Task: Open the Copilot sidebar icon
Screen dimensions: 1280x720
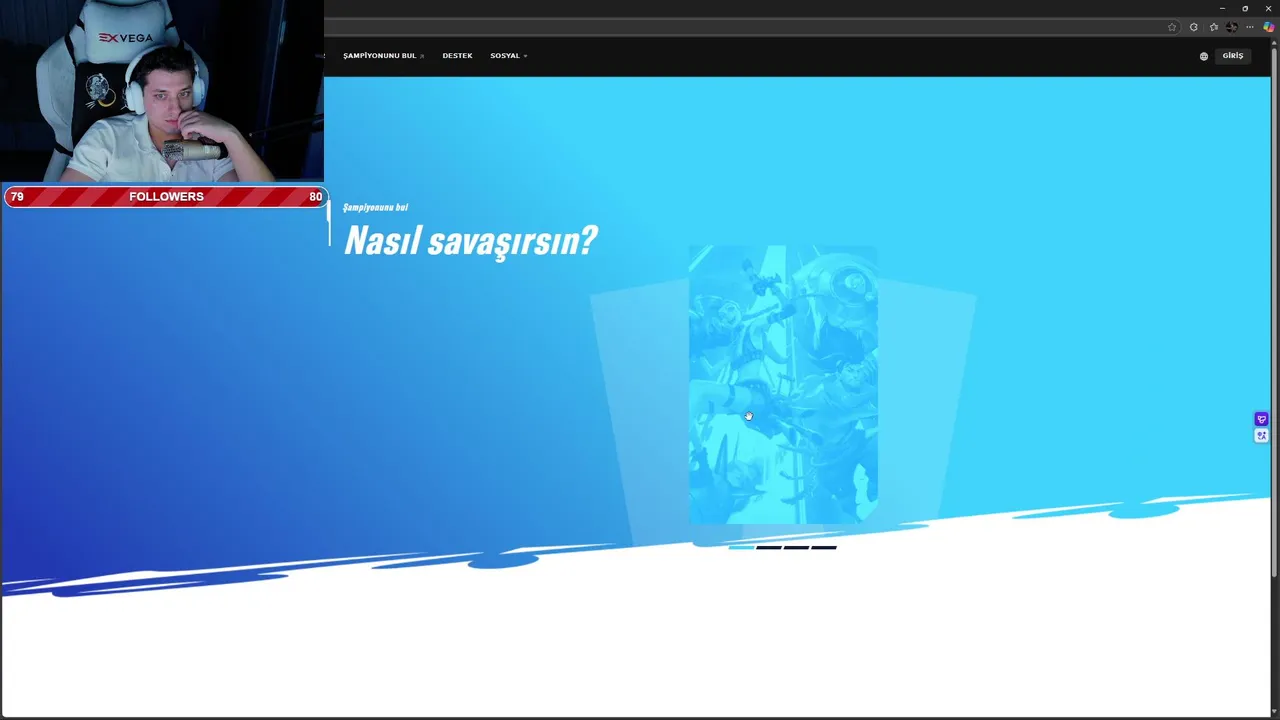Action: 1269,27
